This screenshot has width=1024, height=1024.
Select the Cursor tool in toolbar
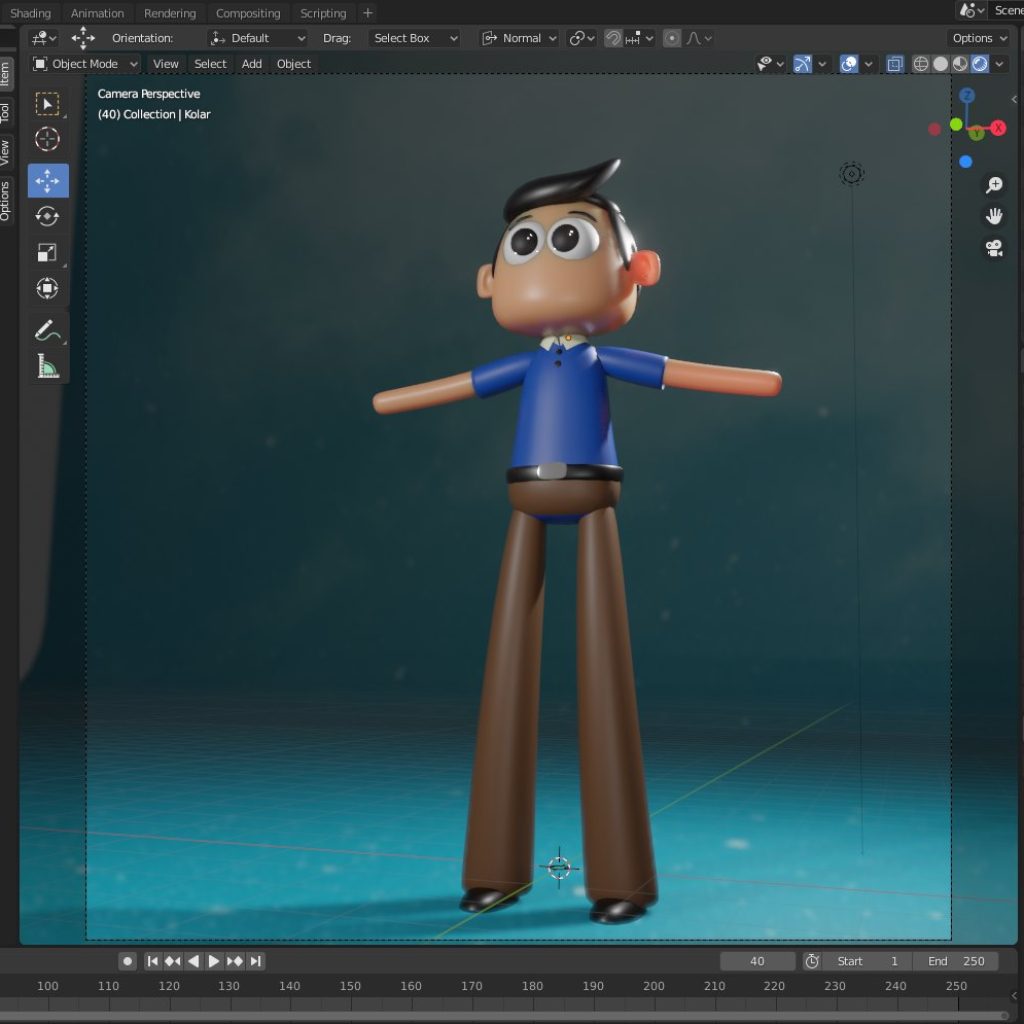pos(47,140)
